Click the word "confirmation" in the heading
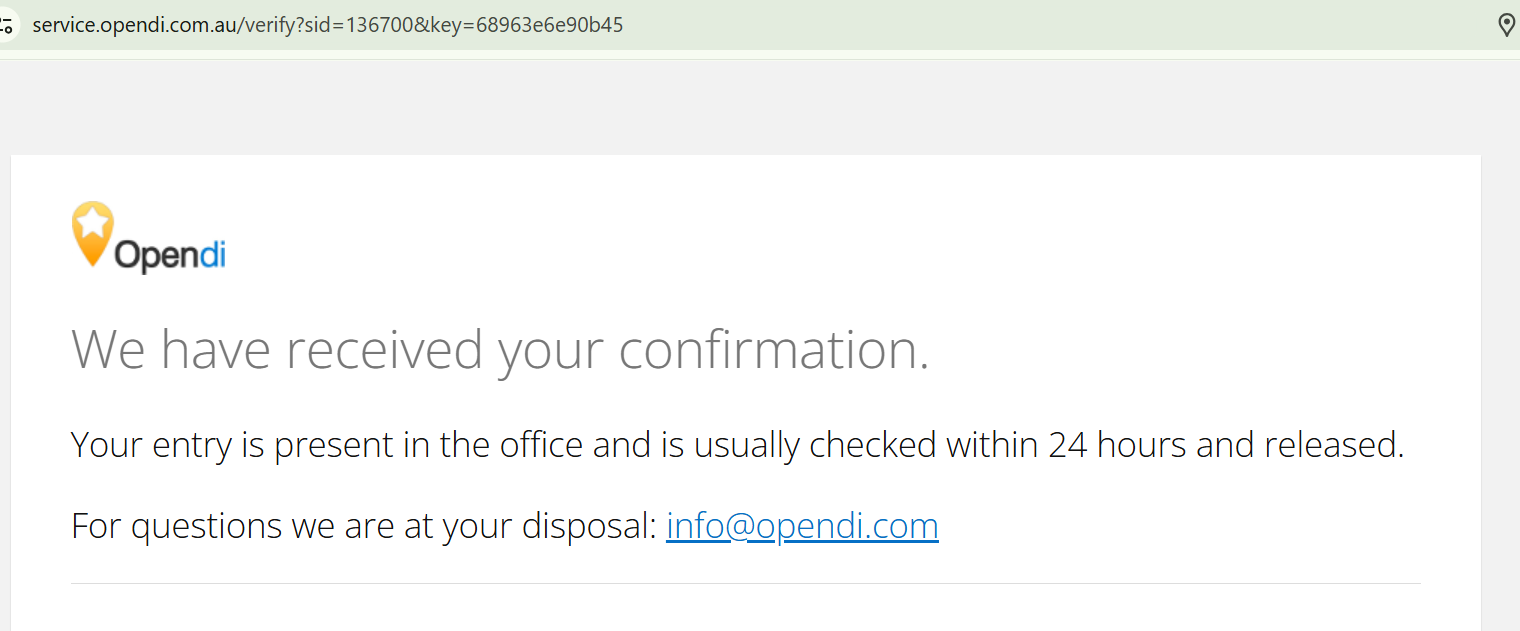This screenshot has width=1520, height=631. (x=767, y=350)
